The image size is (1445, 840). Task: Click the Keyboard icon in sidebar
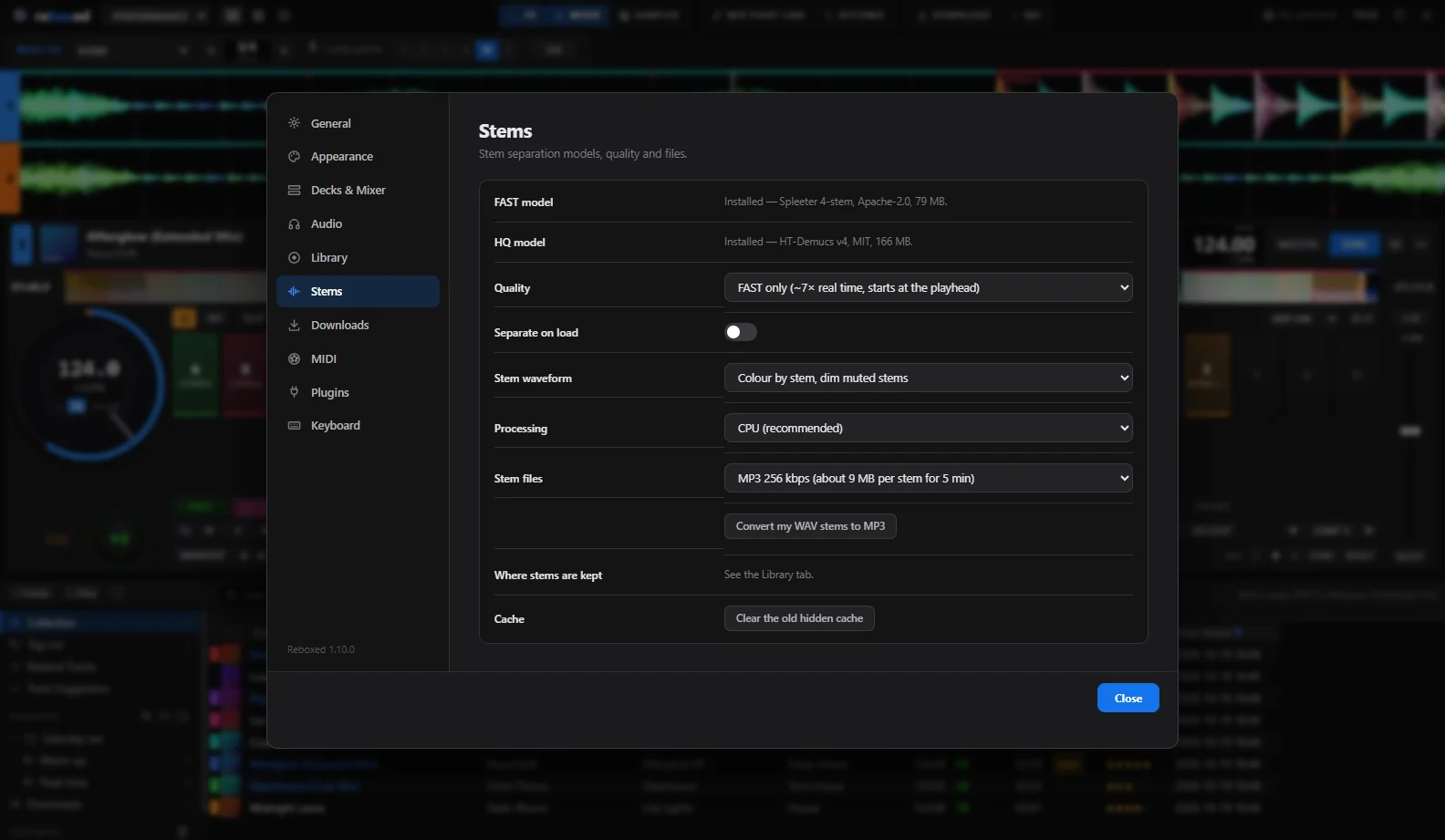294,426
